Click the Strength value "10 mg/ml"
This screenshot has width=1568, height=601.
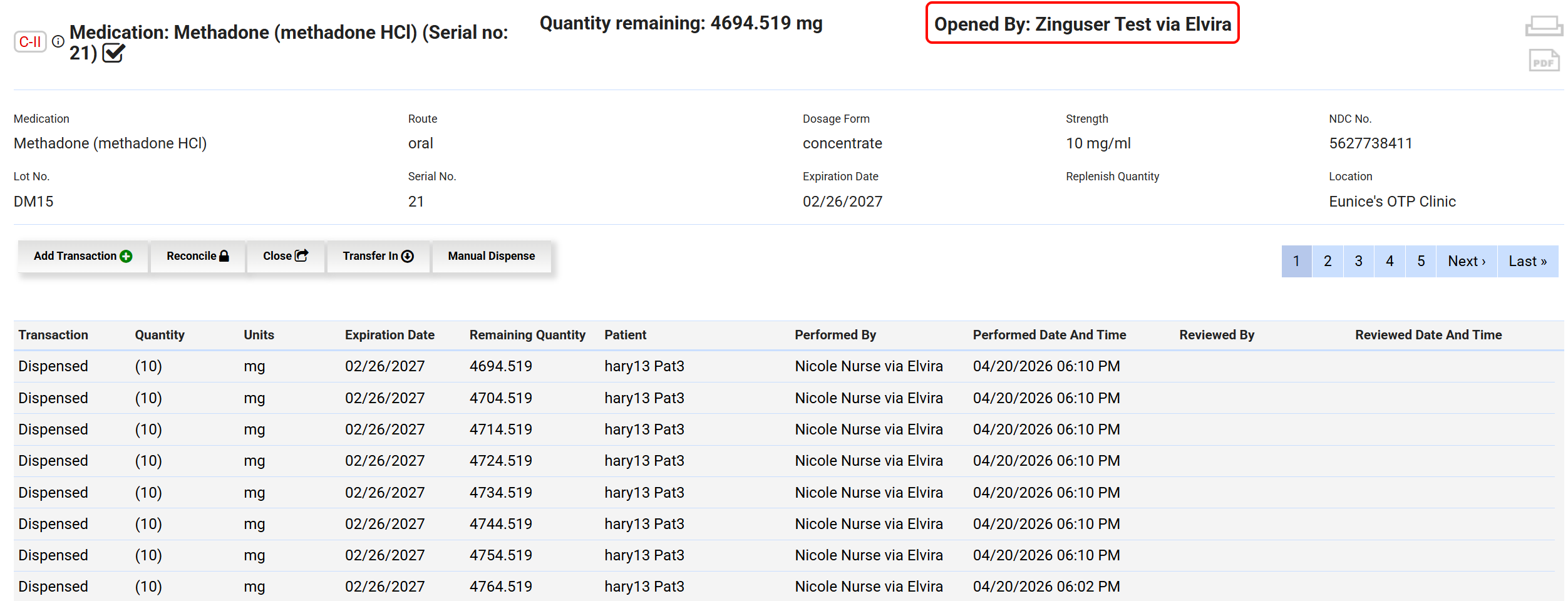(x=1098, y=143)
